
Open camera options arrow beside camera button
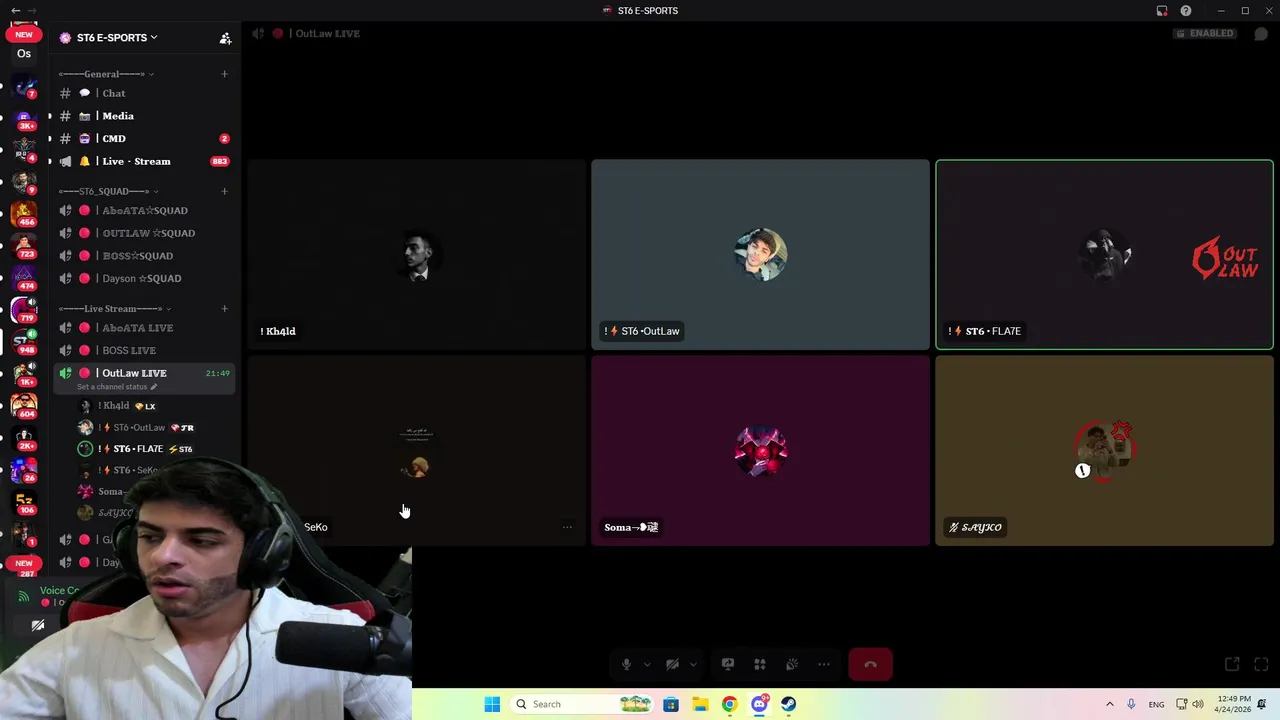pos(693,664)
